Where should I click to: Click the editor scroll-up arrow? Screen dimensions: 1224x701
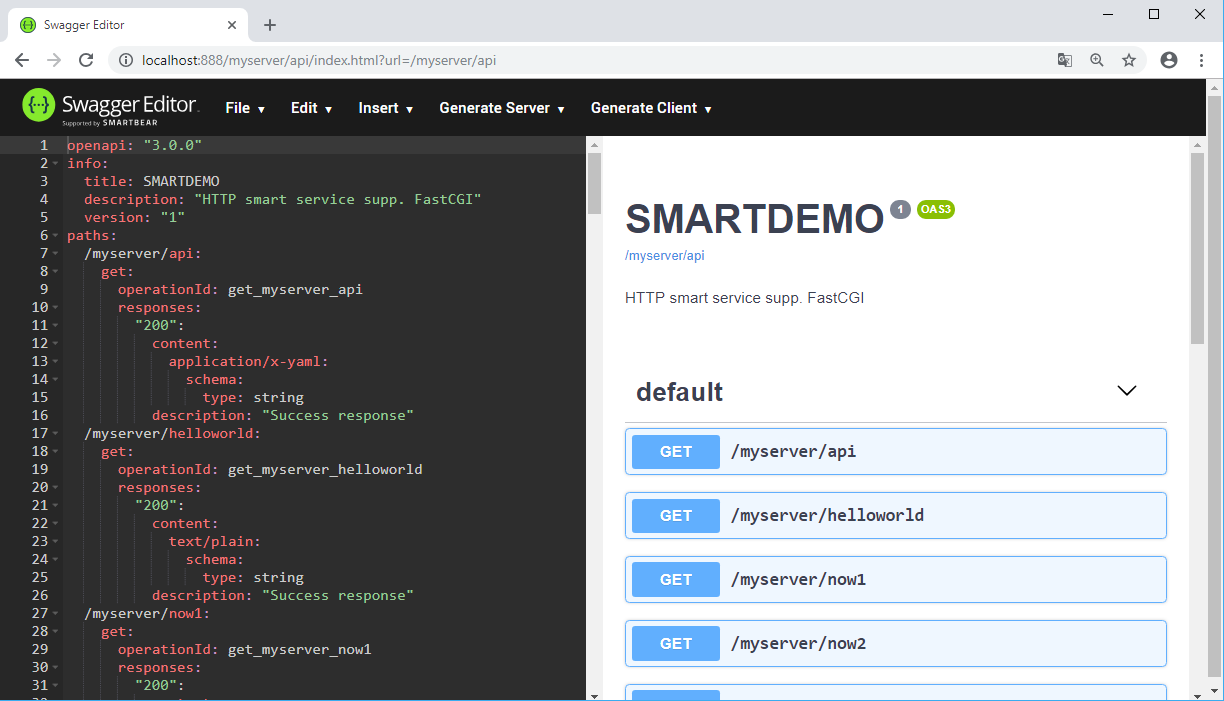[x=594, y=144]
